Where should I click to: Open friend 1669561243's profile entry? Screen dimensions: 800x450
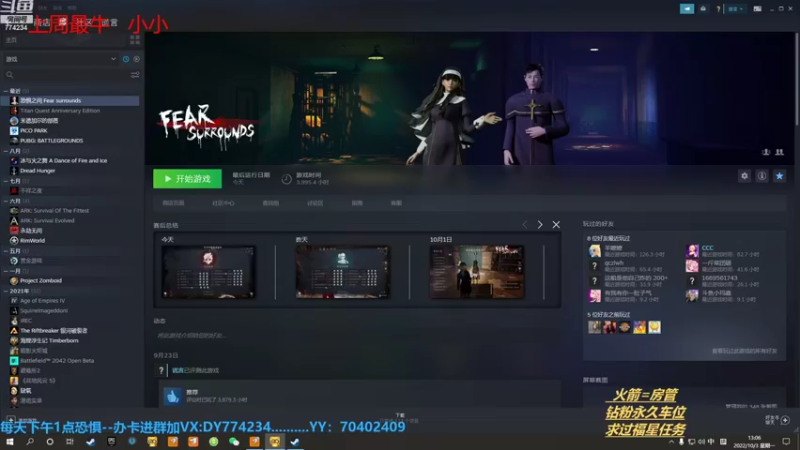click(724, 281)
